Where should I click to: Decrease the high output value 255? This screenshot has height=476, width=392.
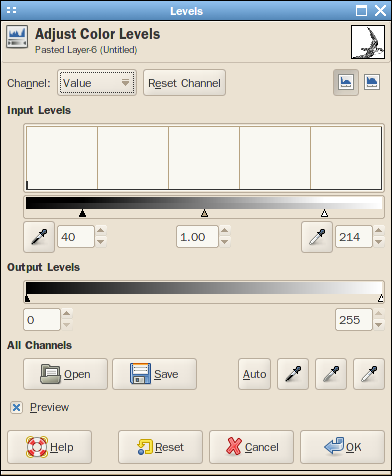point(379,325)
